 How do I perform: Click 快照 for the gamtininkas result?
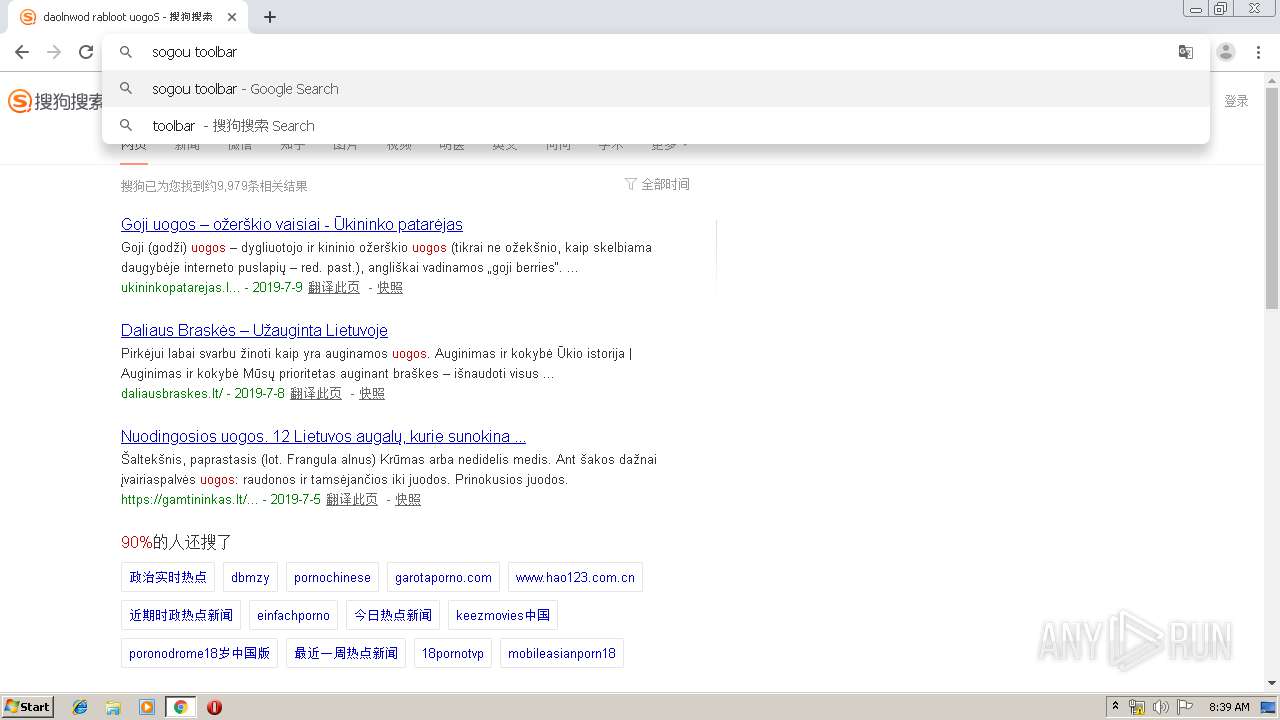click(x=408, y=499)
